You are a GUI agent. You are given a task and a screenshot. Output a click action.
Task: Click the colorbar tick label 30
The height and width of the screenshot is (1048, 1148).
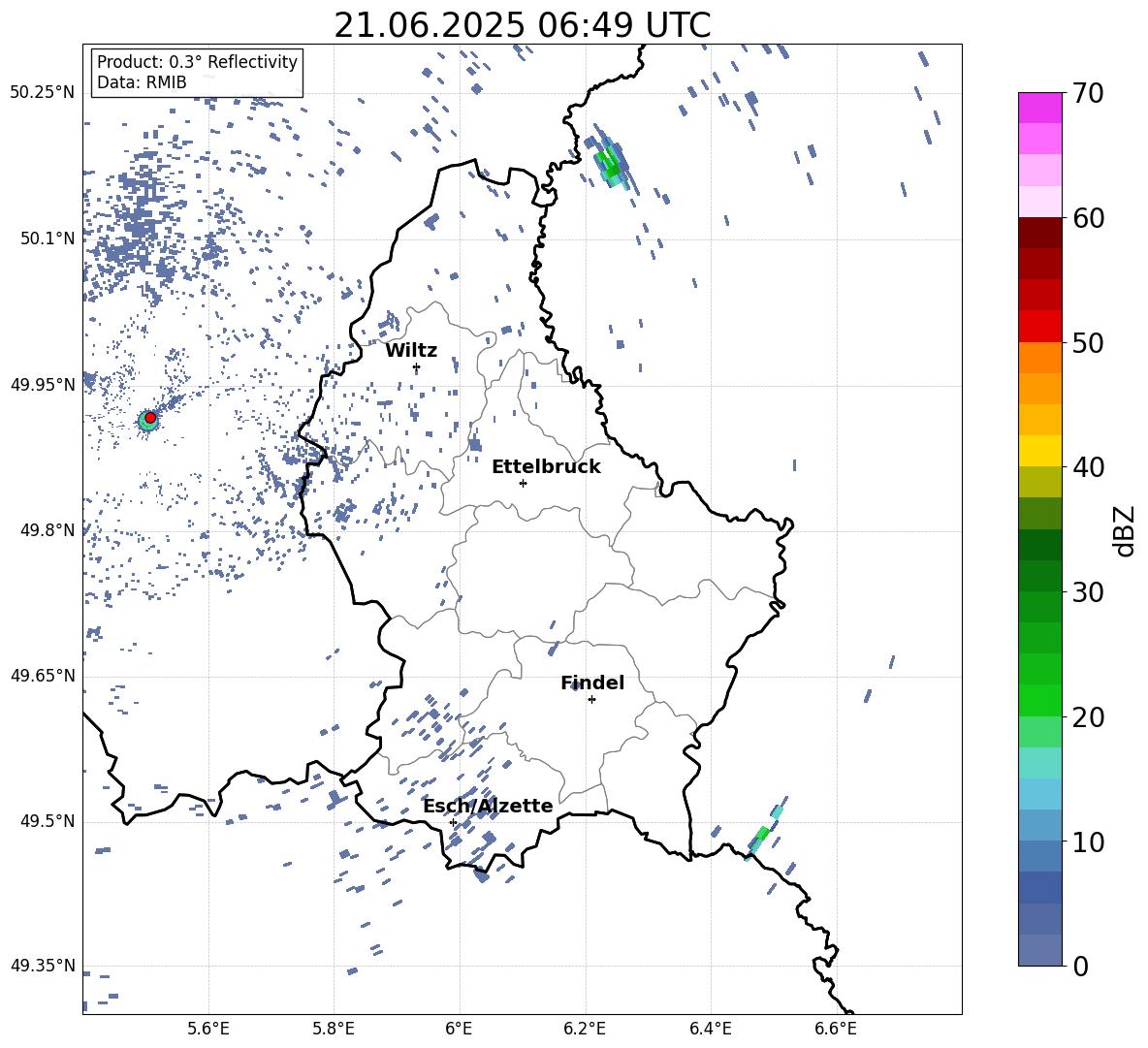click(1087, 592)
